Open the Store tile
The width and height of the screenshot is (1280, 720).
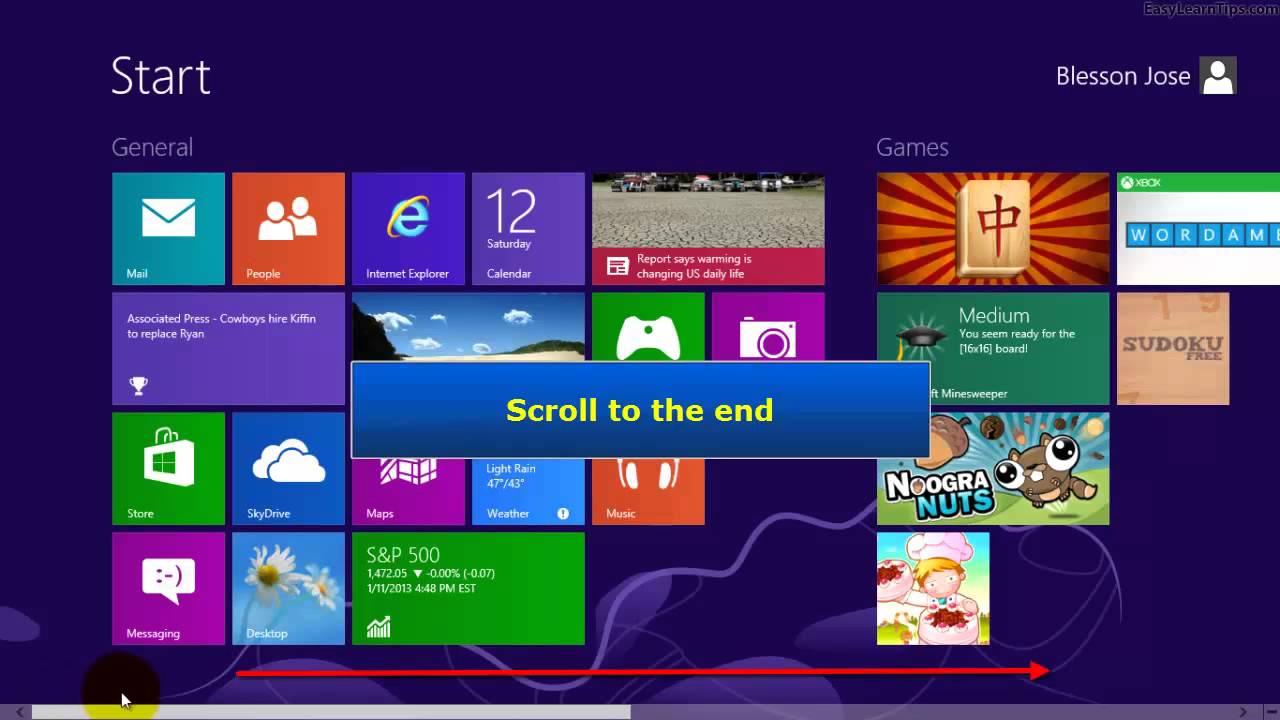pyautogui.click(x=168, y=469)
